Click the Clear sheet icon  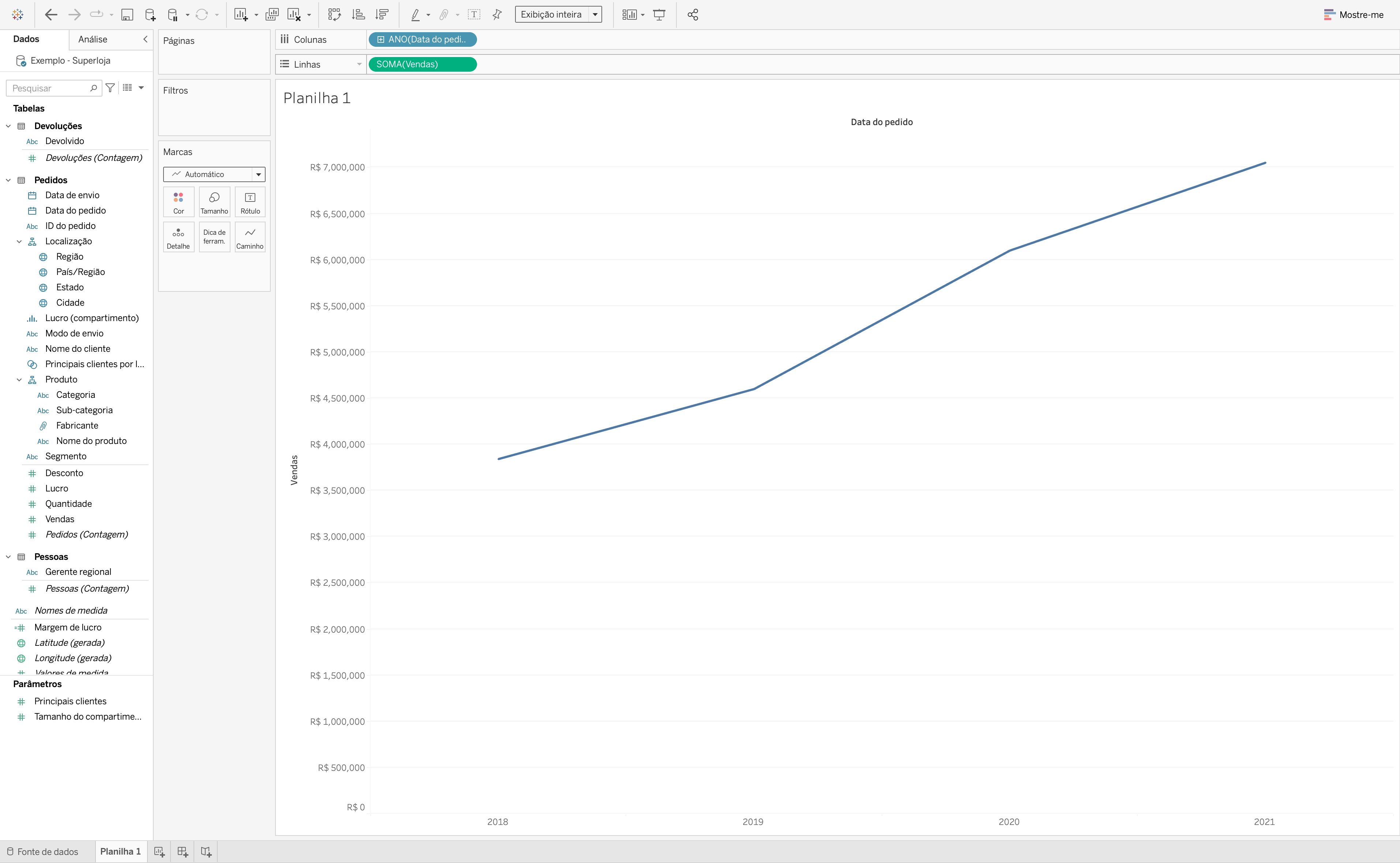[x=294, y=15]
